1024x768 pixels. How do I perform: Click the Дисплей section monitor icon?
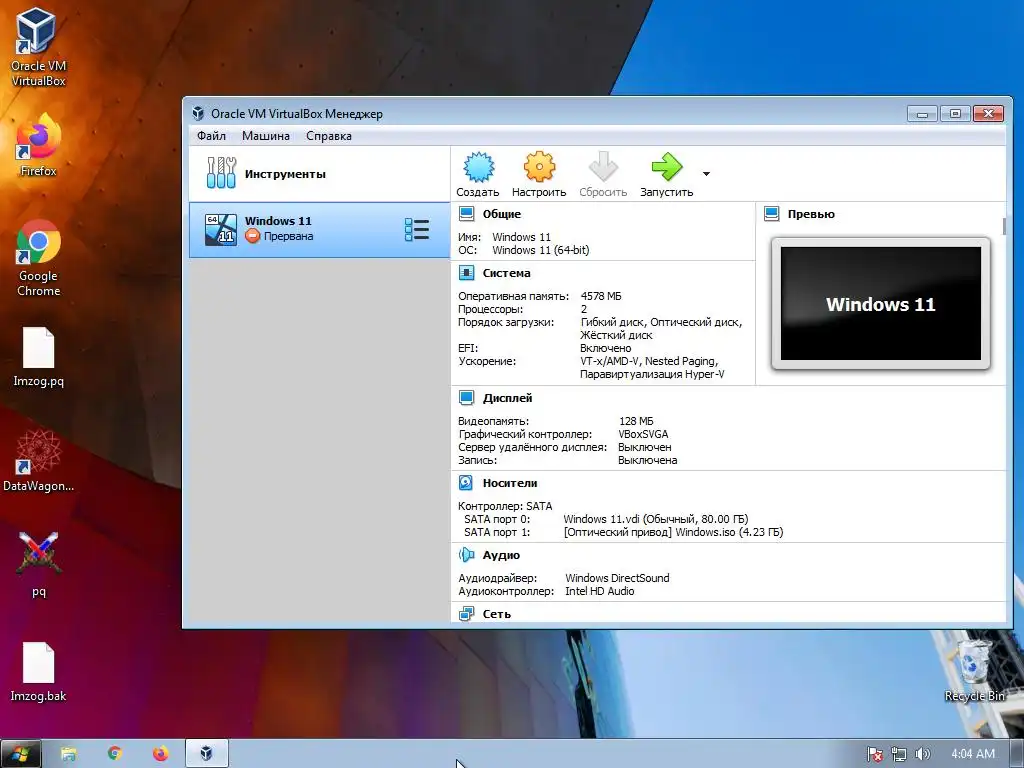(x=466, y=398)
